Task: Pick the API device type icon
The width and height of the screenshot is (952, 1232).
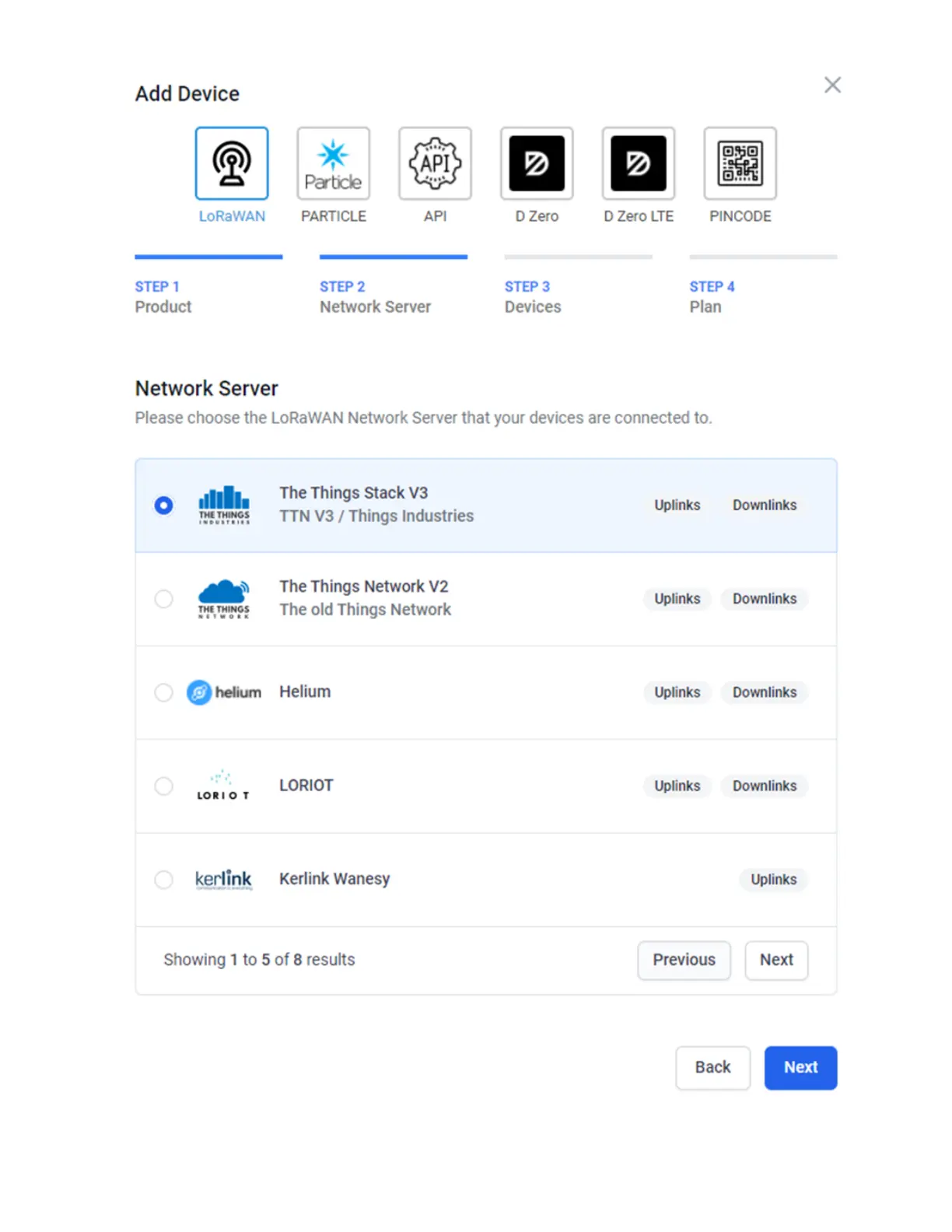Action: click(x=436, y=163)
